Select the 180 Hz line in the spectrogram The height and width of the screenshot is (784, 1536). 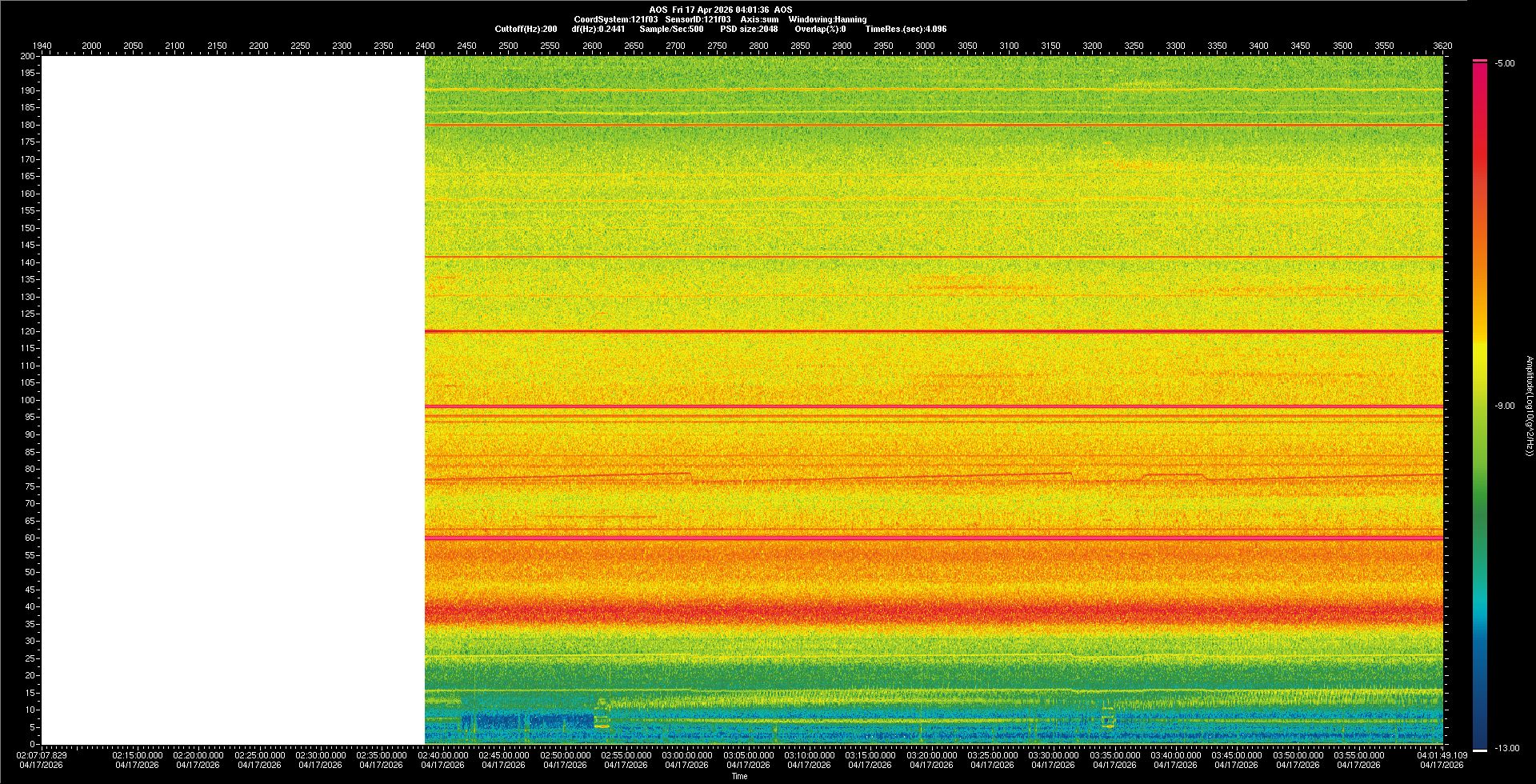tap(934, 125)
